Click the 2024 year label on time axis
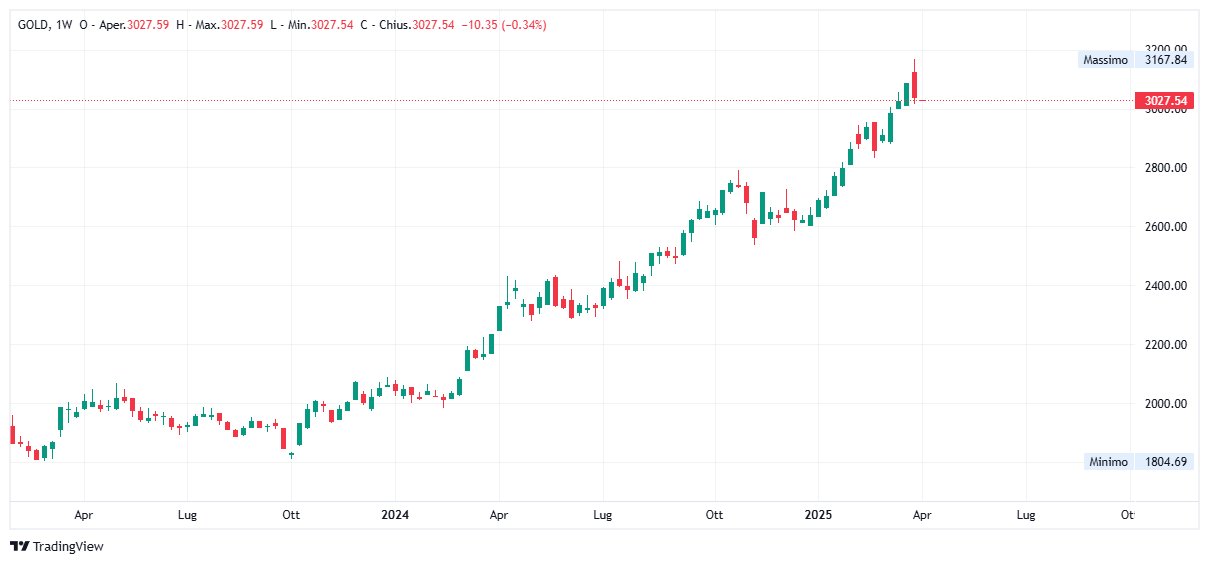The width and height of the screenshot is (1209, 564). click(395, 515)
